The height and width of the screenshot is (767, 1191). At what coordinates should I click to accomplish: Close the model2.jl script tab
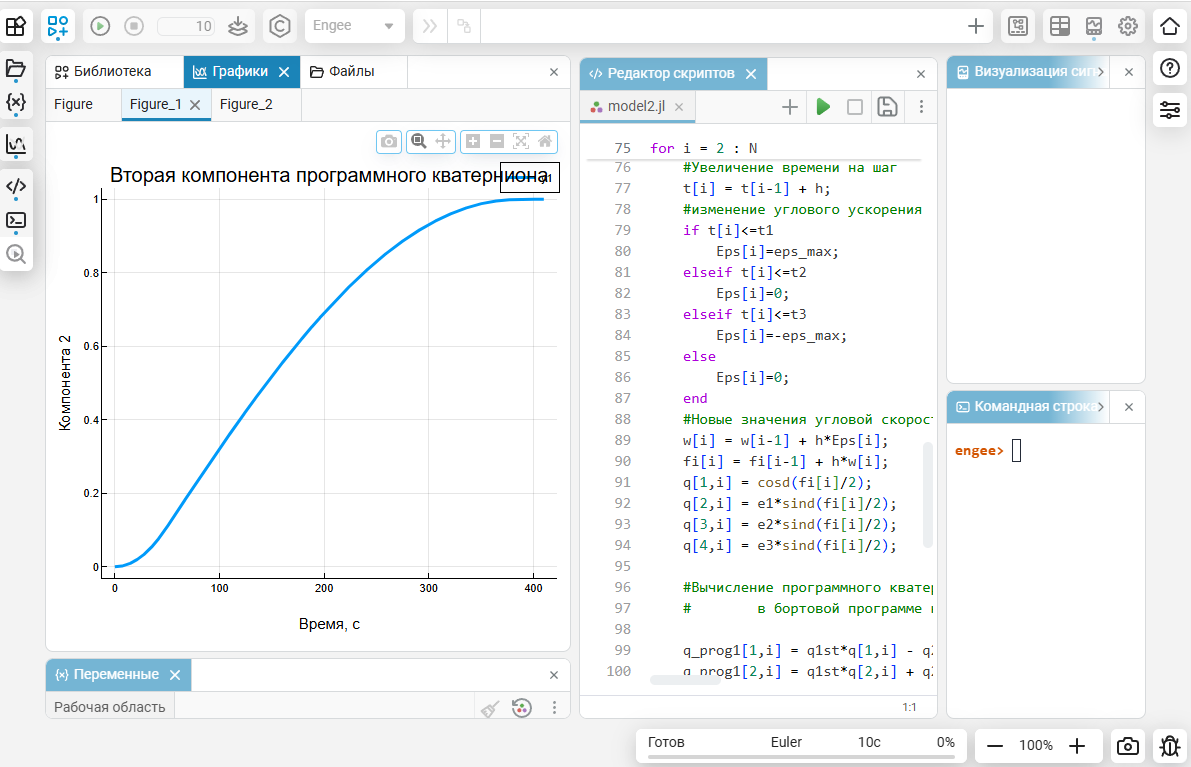coord(679,107)
